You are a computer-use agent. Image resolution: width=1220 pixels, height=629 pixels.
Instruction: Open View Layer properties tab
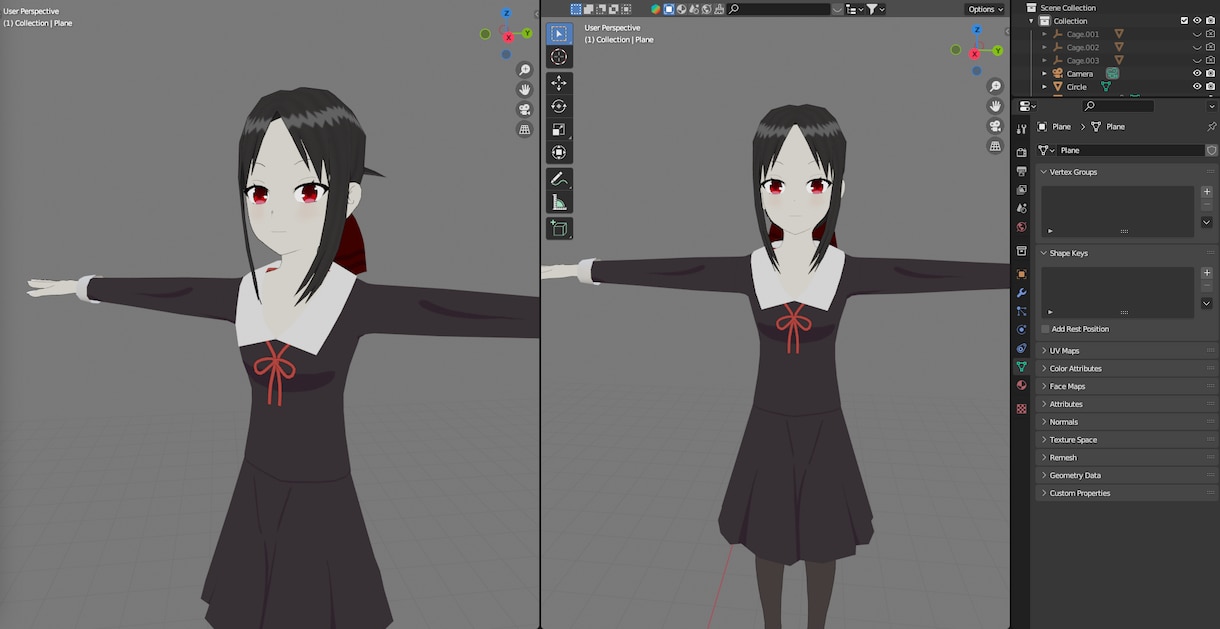(x=1021, y=189)
